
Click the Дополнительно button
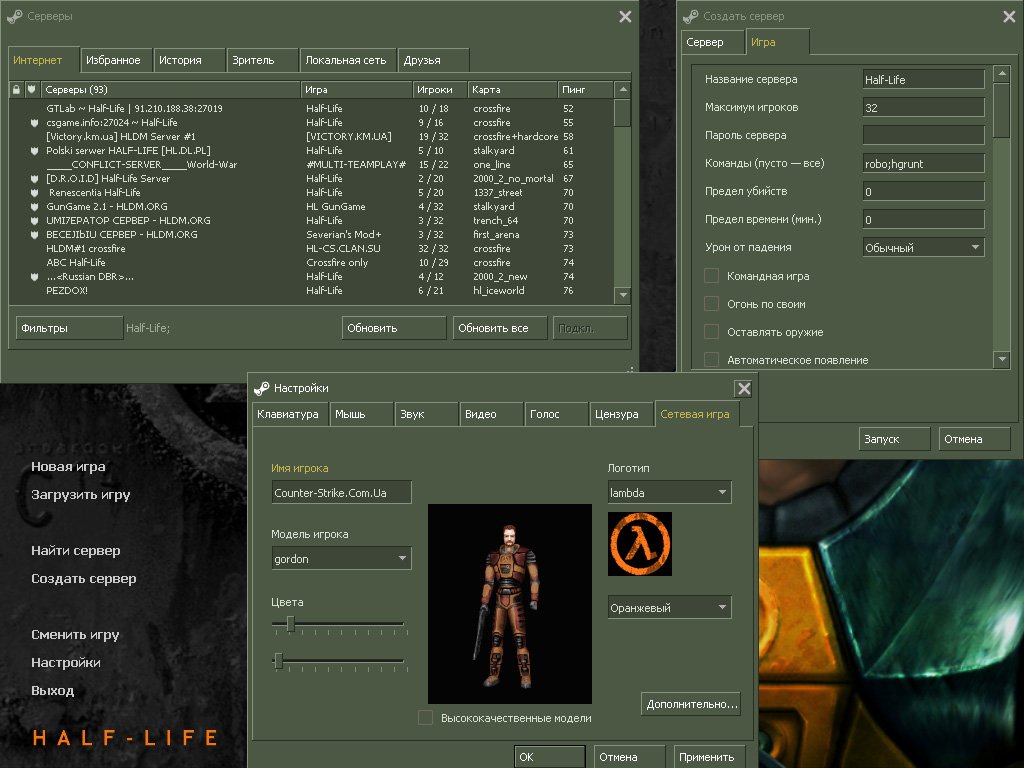(x=691, y=703)
